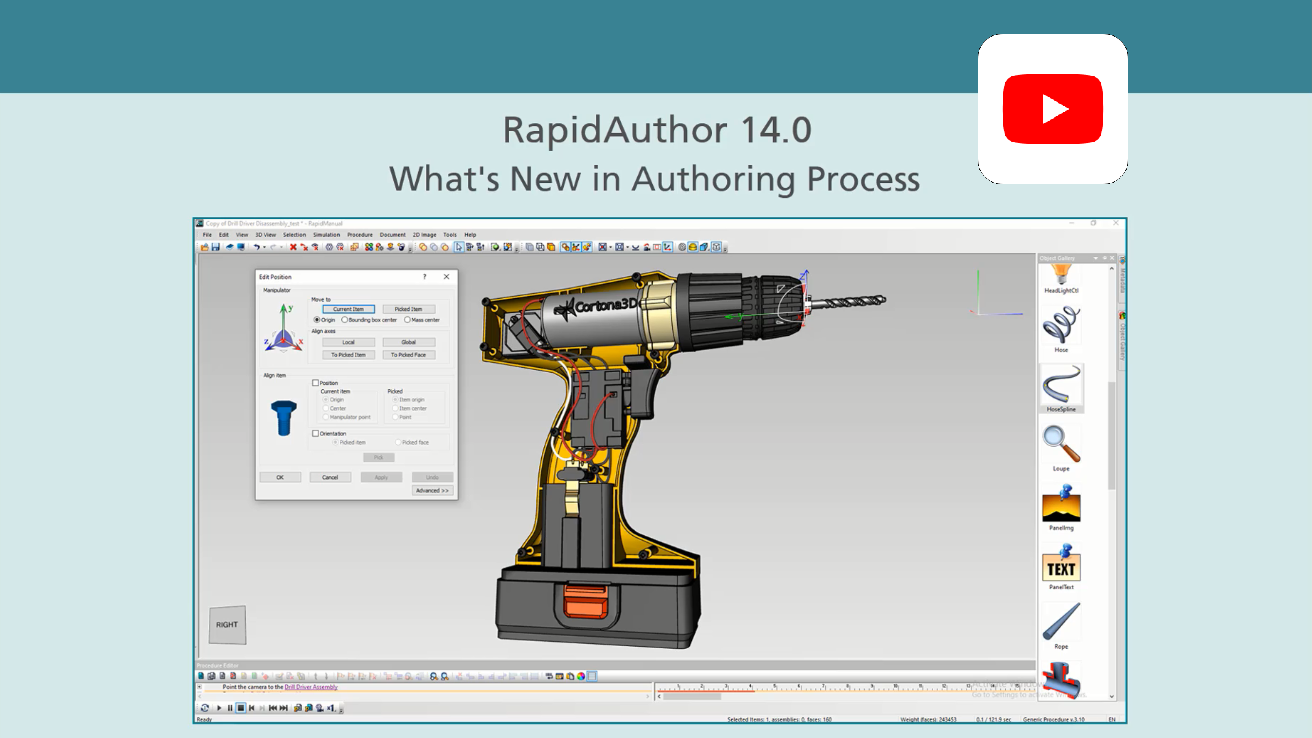Click OK in Edit Position dialog
Screen dimensions: 1312x738
point(280,477)
